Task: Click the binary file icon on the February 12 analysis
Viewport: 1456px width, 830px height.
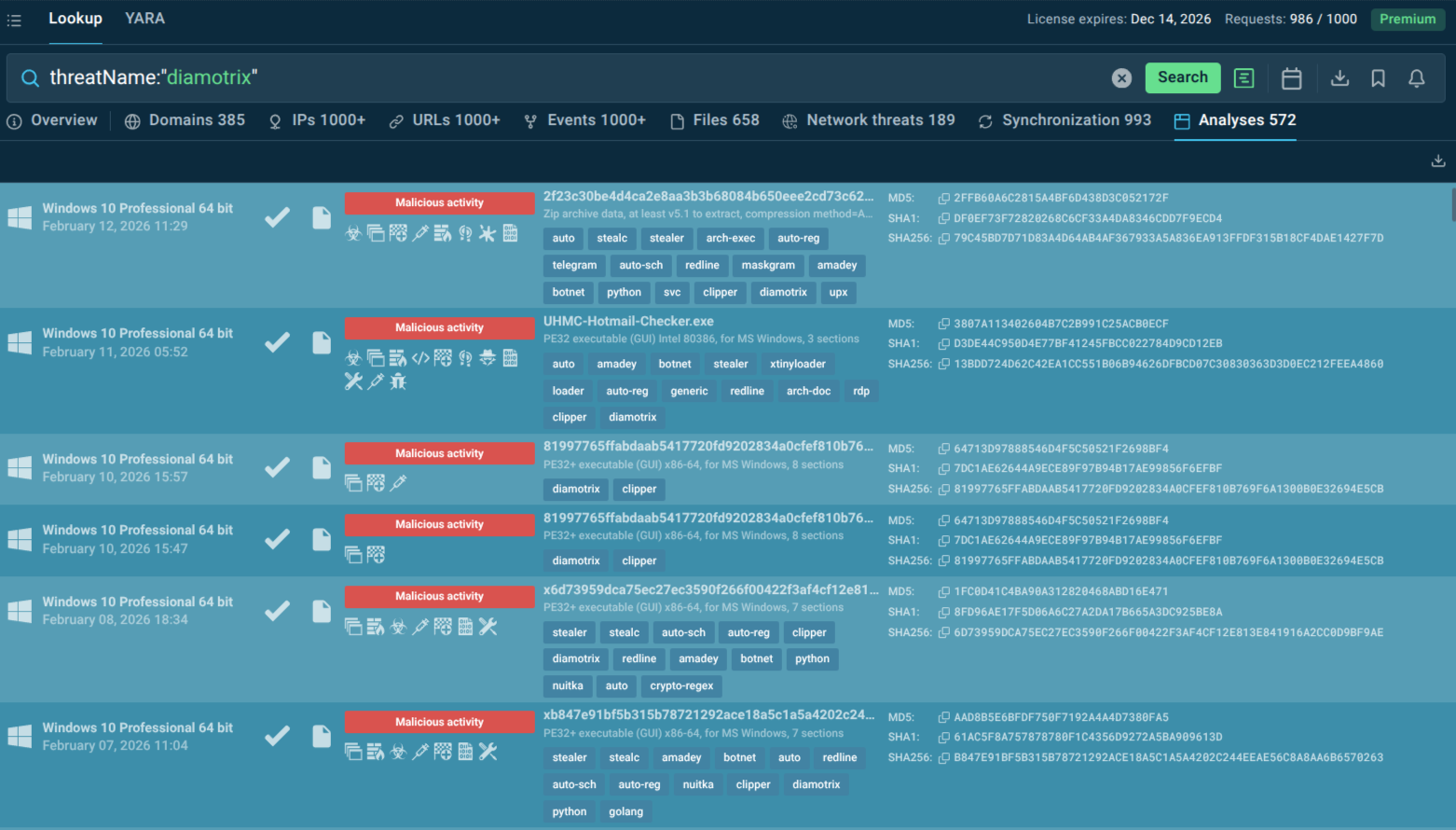Action: [x=509, y=234]
